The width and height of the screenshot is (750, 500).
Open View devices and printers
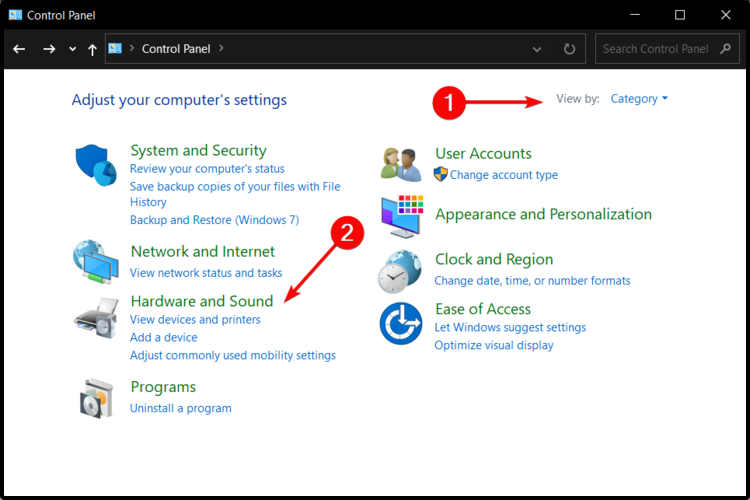click(x=195, y=319)
